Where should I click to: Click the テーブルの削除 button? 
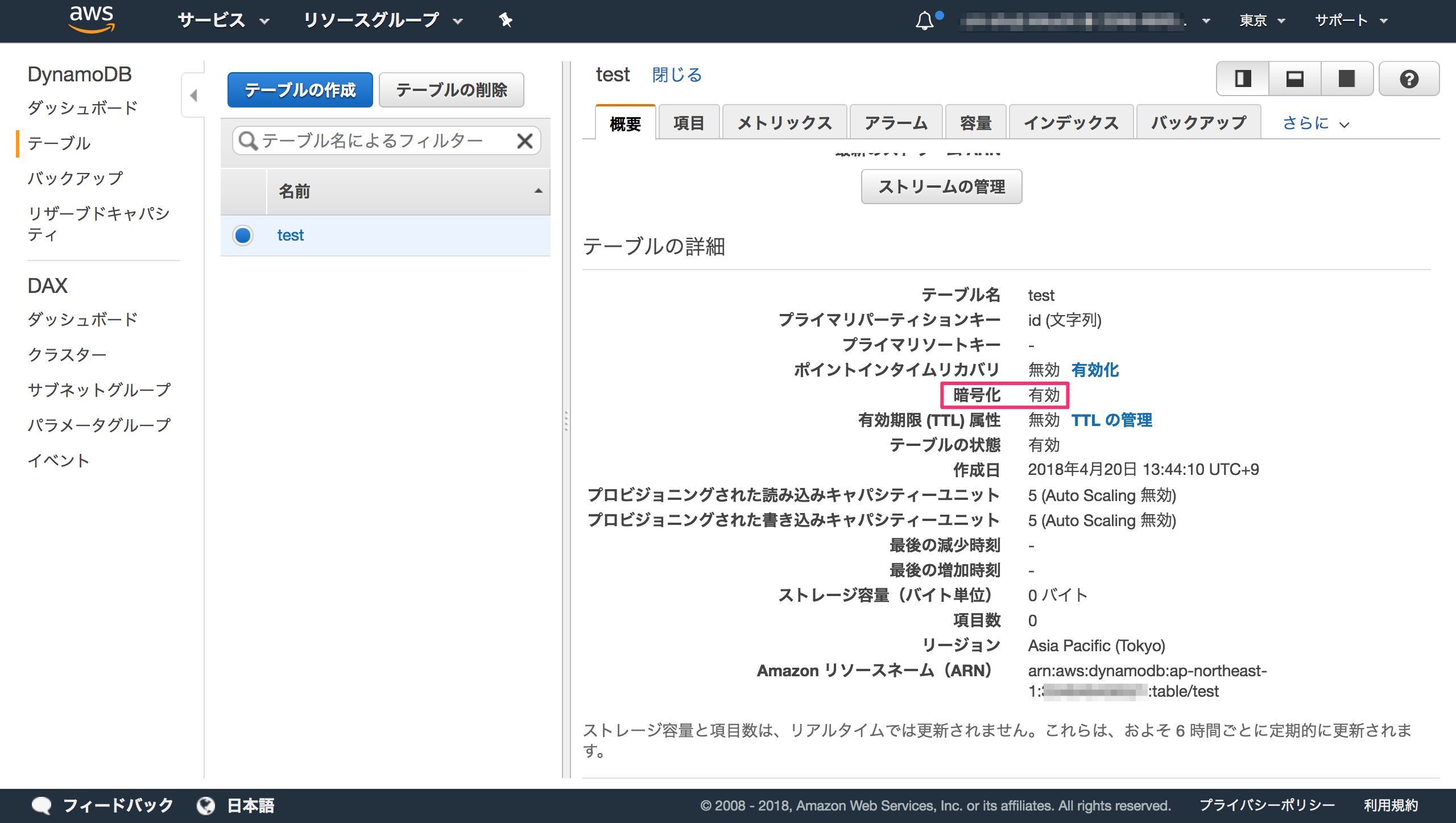click(x=451, y=90)
